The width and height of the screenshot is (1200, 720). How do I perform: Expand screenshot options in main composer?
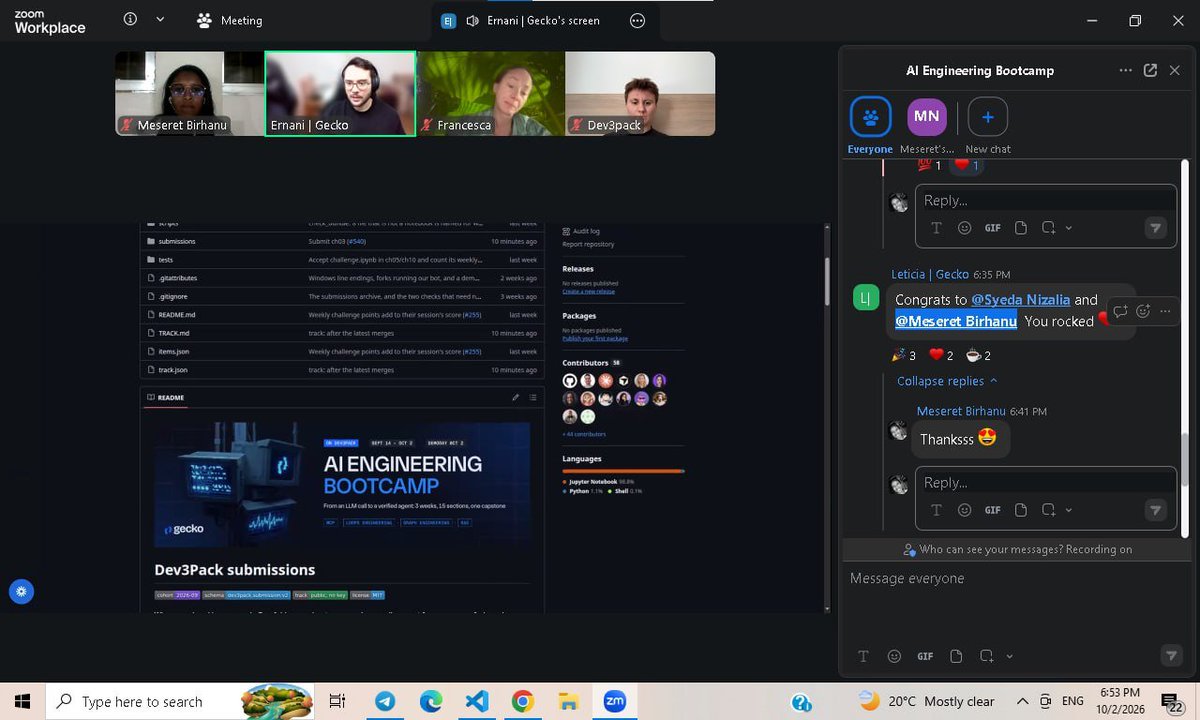[x=1009, y=657]
